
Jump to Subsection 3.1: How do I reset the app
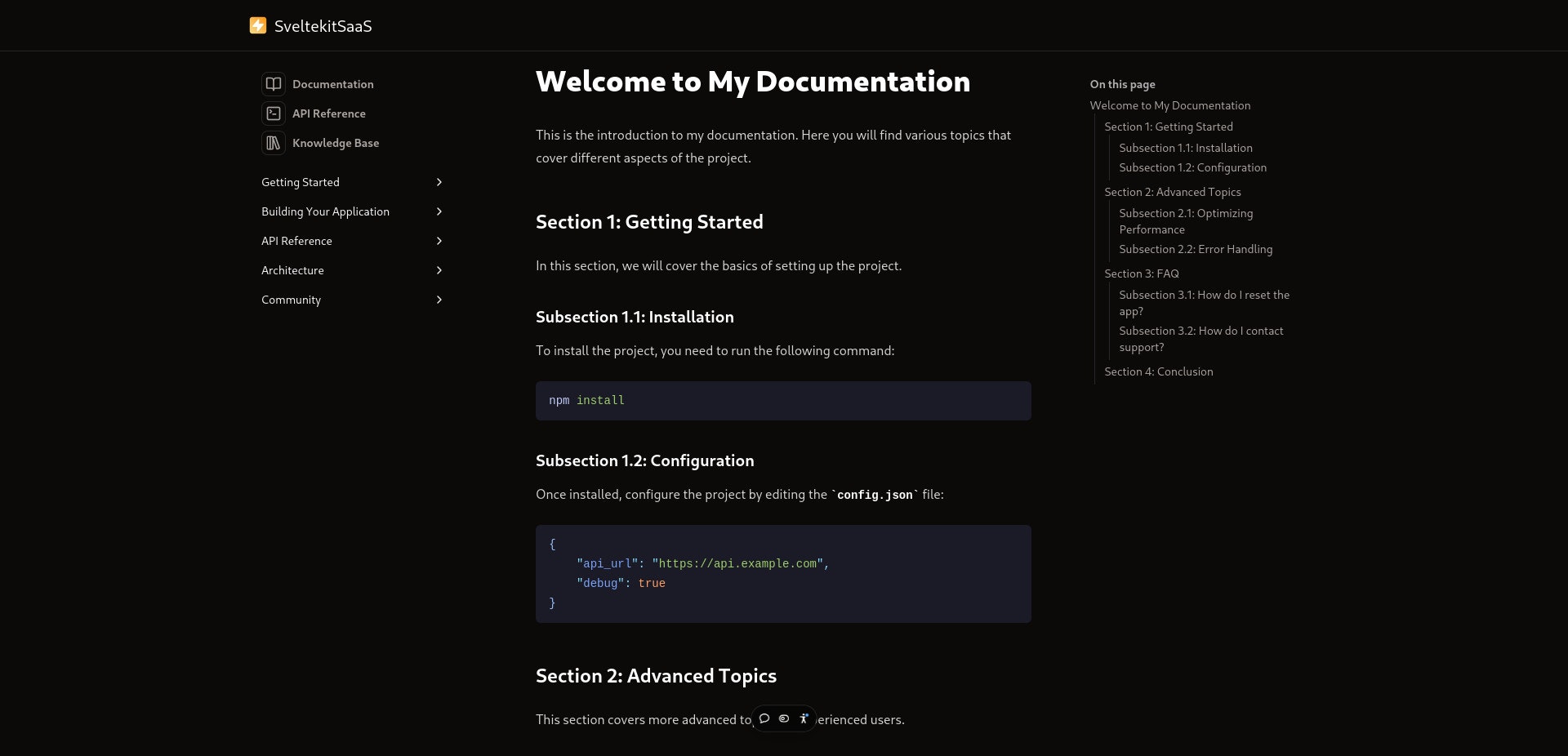1205,303
